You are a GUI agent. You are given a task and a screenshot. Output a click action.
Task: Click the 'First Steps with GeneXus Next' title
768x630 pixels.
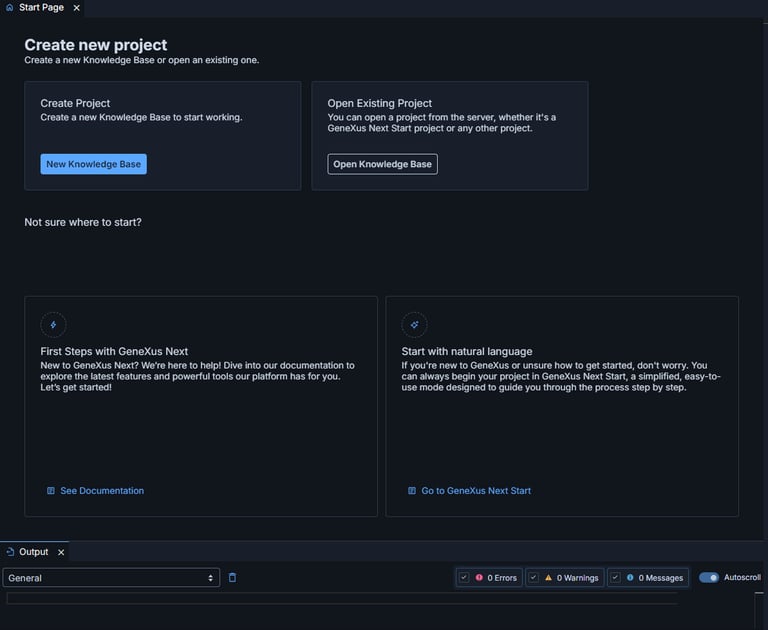click(114, 351)
